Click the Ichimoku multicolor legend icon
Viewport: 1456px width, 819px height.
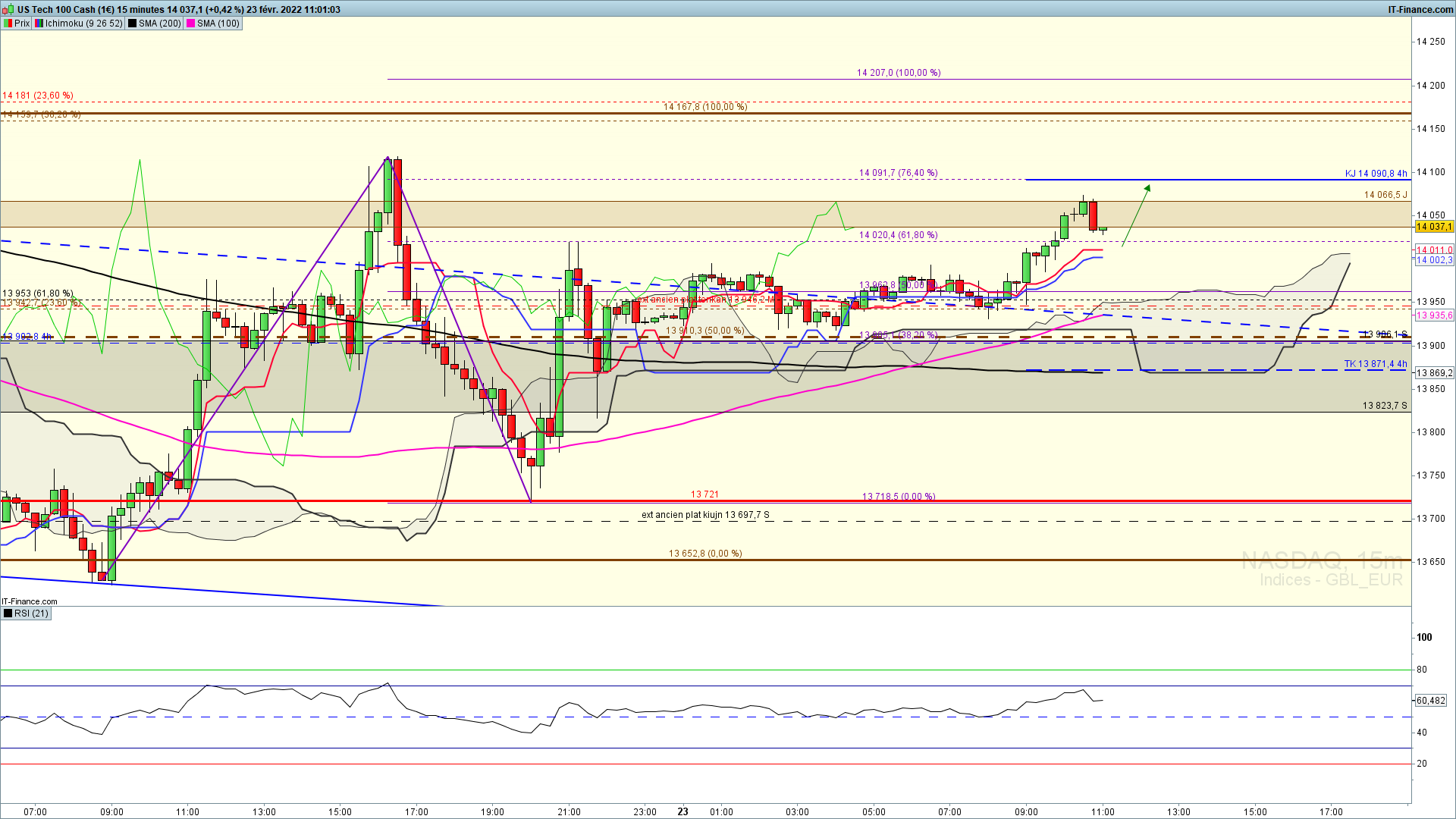[x=39, y=24]
